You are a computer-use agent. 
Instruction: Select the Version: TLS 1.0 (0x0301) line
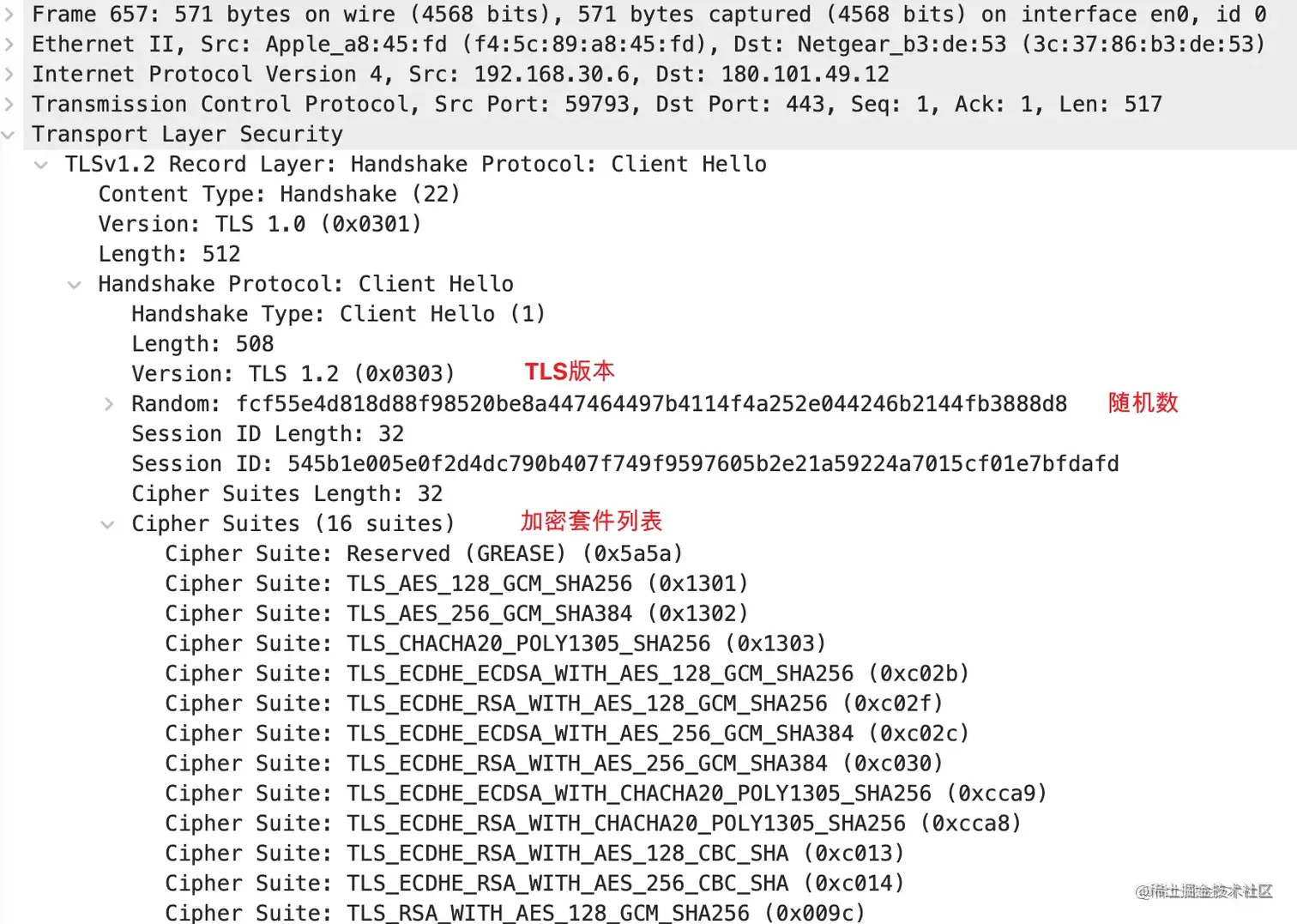coord(260,225)
